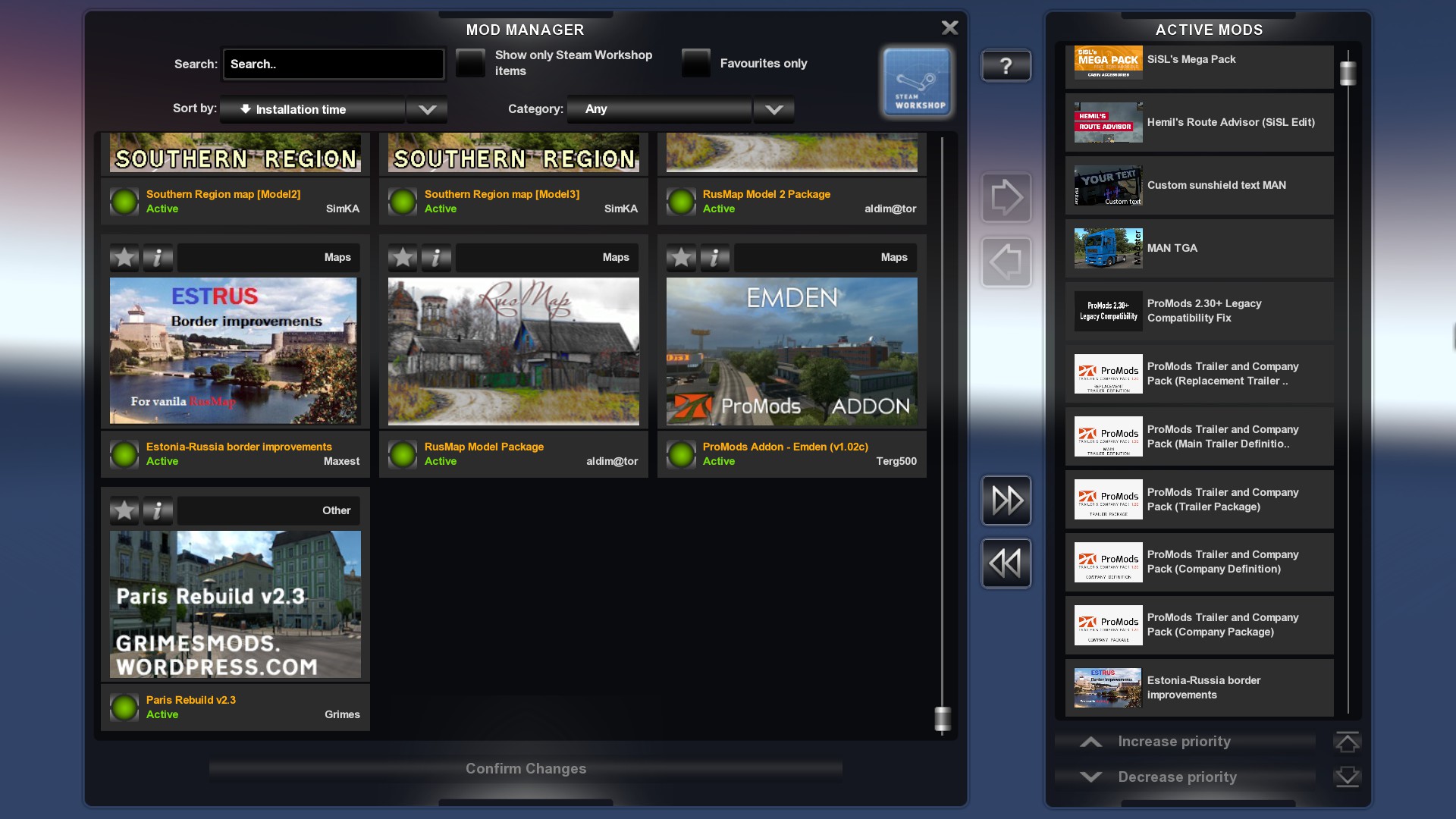The height and width of the screenshot is (819, 1456).
Task: Close the Mod Manager window
Action: 949,28
